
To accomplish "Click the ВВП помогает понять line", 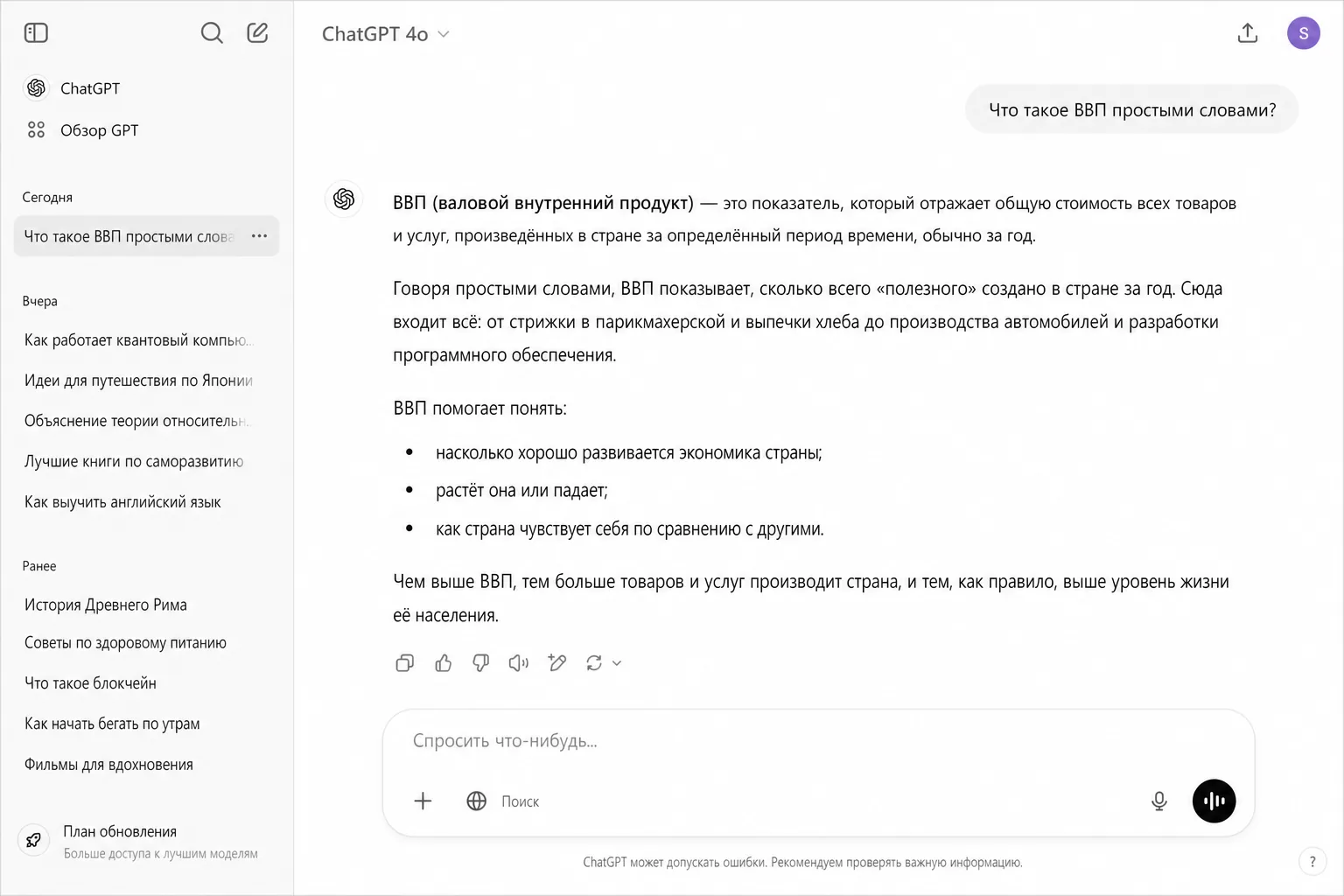I will click(x=479, y=409).
